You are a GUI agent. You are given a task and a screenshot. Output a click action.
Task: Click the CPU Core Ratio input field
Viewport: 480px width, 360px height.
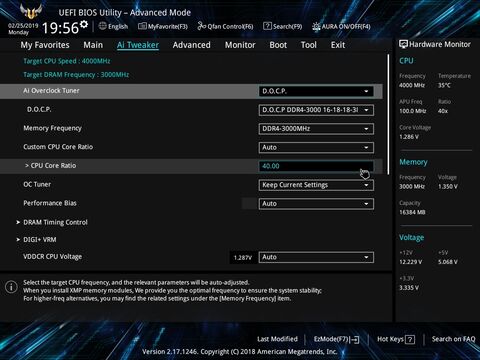(316, 166)
